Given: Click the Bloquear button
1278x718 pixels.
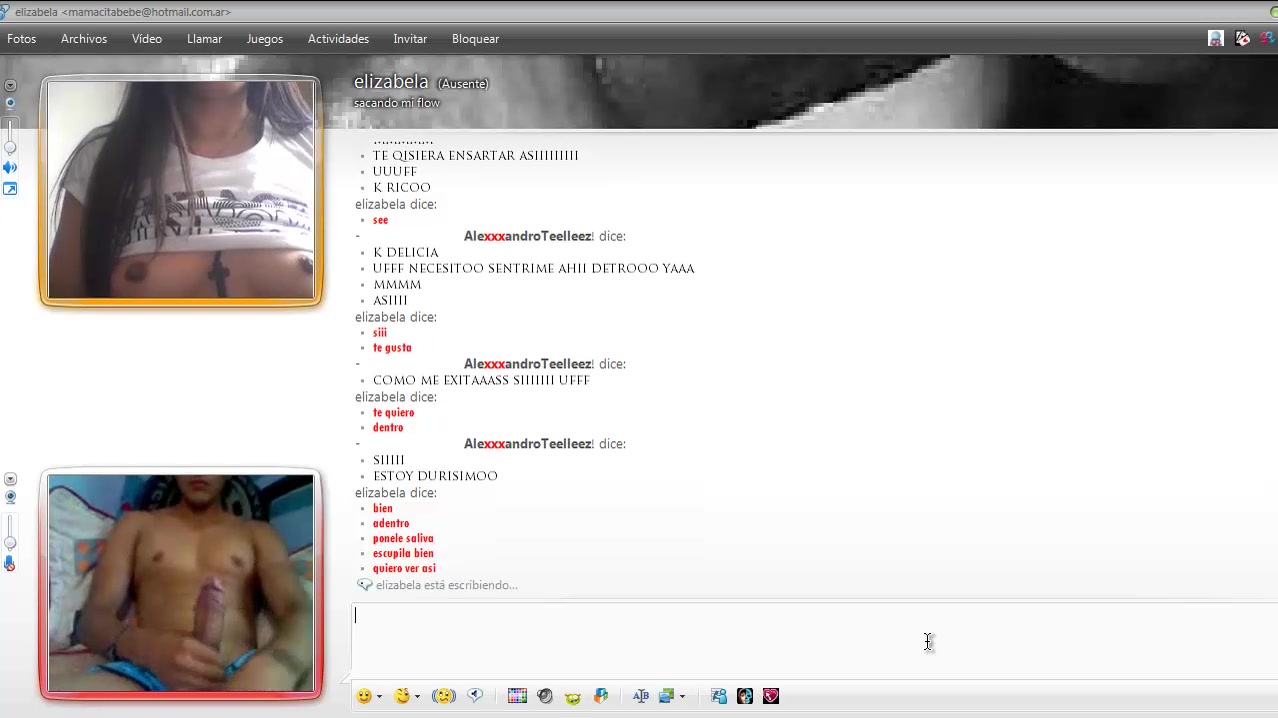Looking at the screenshot, I should tap(475, 39).
